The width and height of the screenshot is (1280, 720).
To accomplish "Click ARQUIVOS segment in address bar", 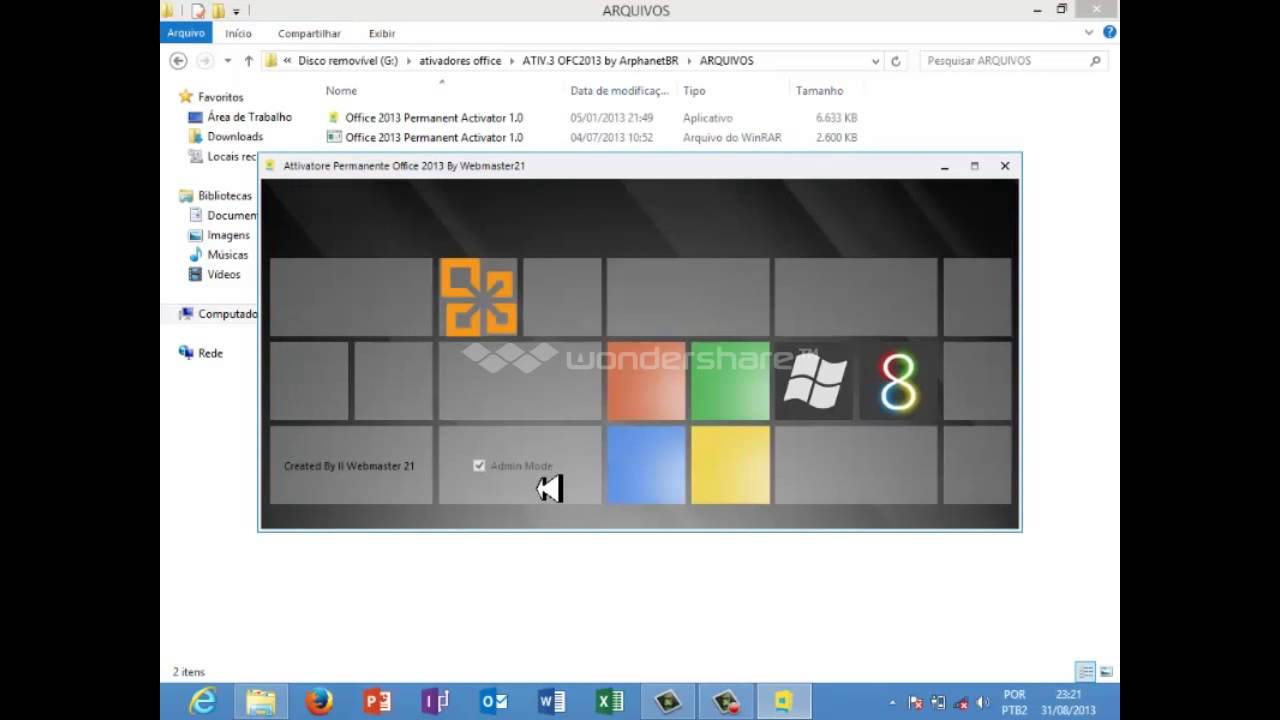I will 726,61.
